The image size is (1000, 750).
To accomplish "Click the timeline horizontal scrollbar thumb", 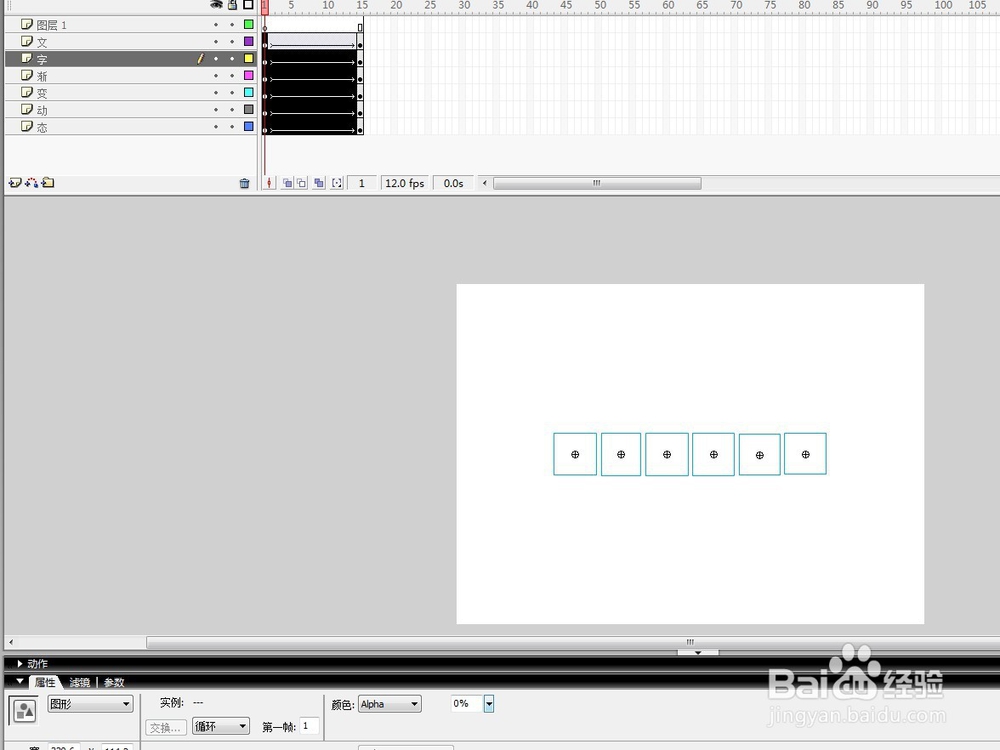I will pyautogui.click(x=597, y=184).
